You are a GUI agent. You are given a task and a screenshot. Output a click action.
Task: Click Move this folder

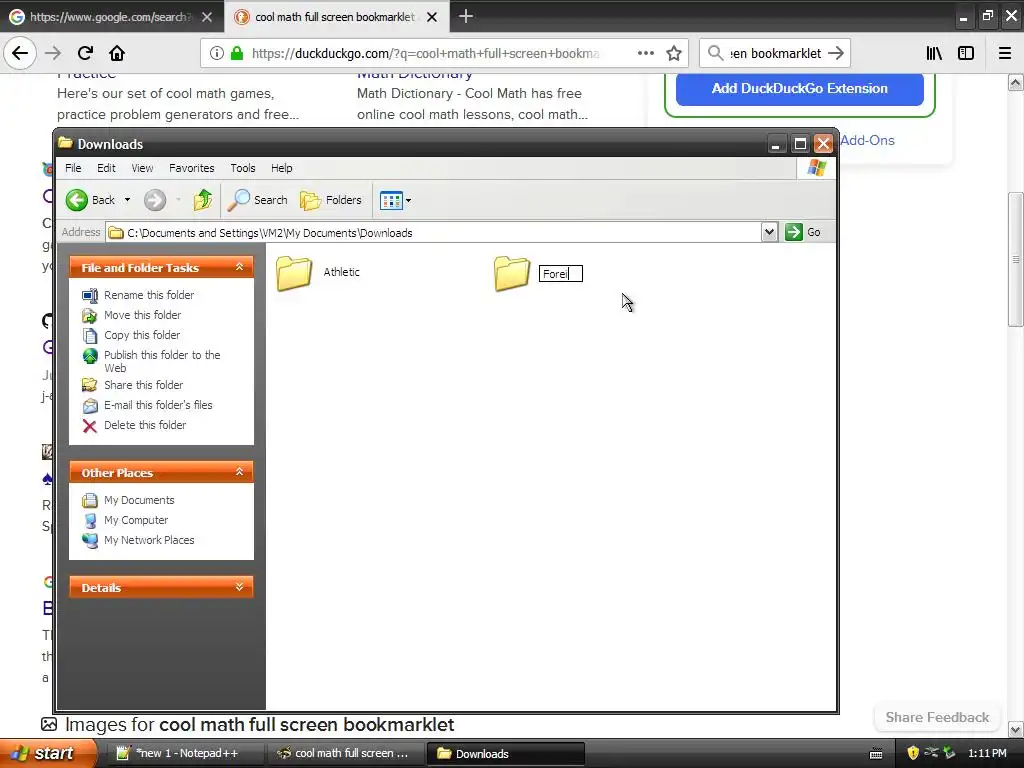[x=142, y=315]
